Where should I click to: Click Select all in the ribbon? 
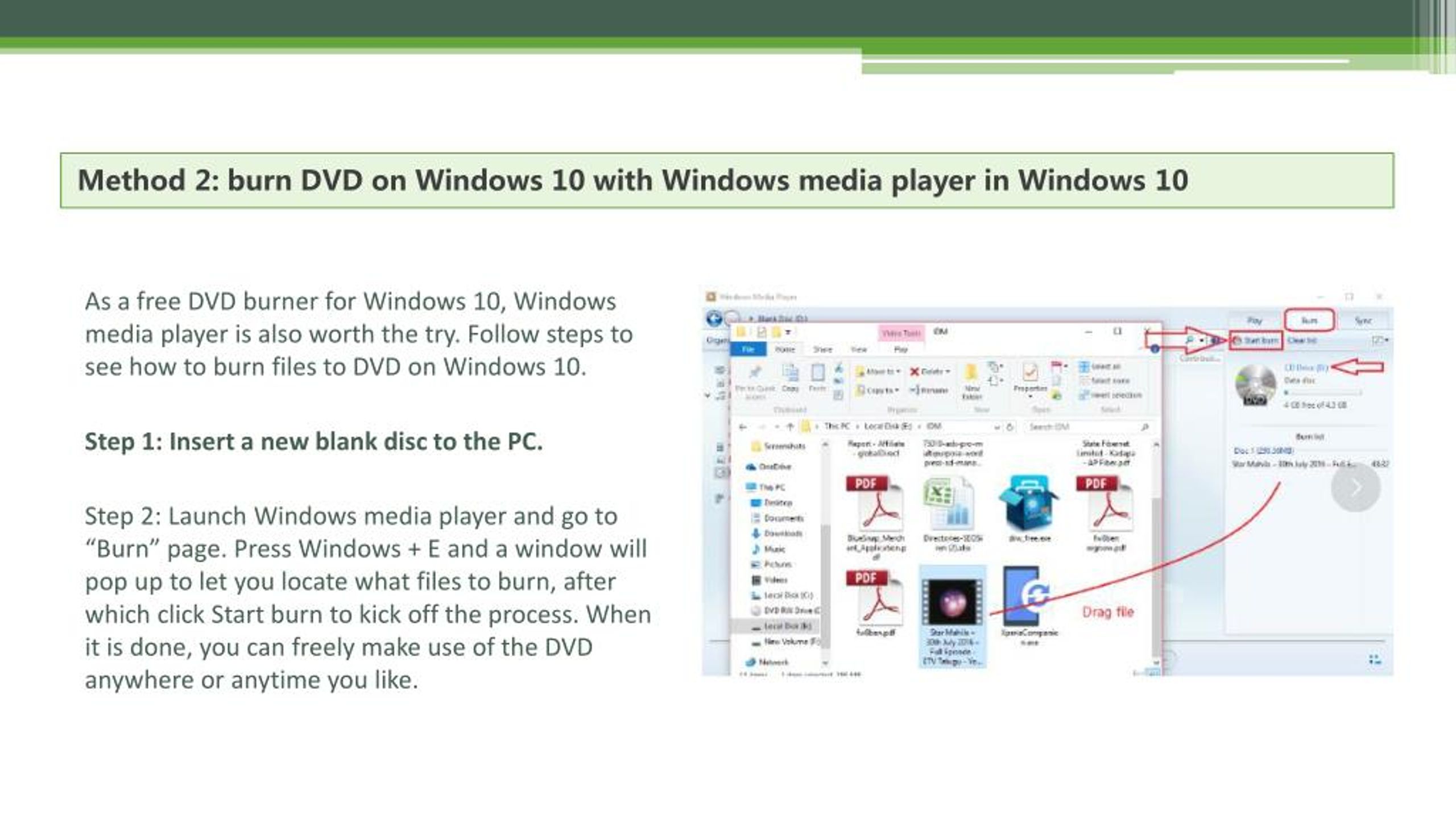[x=1100, y=366]
